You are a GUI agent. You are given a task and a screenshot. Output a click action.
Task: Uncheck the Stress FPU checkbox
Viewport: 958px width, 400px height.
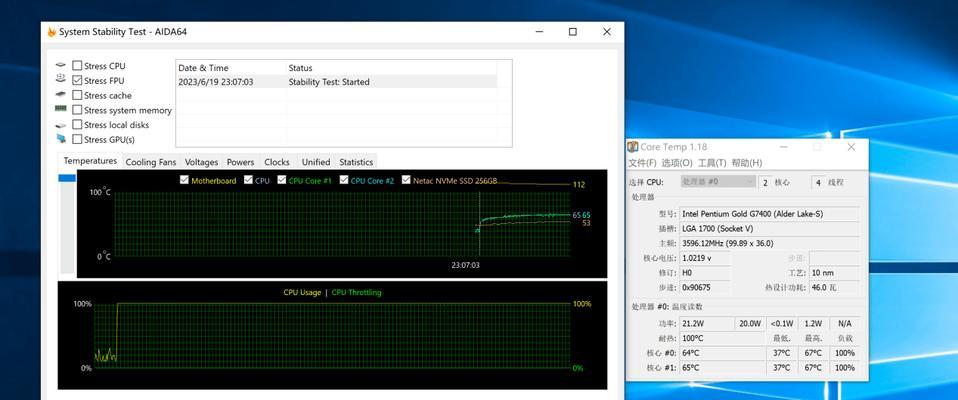(x=77, y=80)
